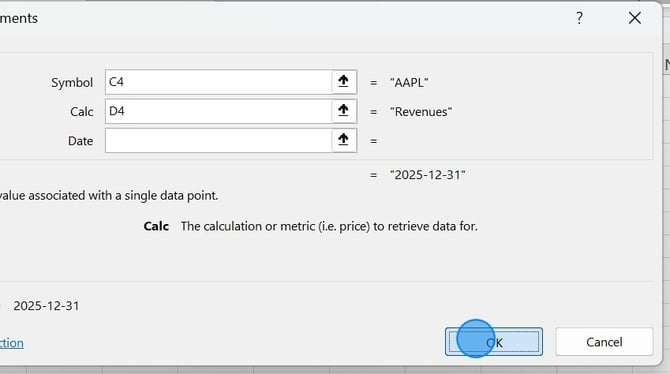Screen dimensions: 670x374
Task: Select the "2025-12-31" computed value text
Action: click(x=428, y=175)
